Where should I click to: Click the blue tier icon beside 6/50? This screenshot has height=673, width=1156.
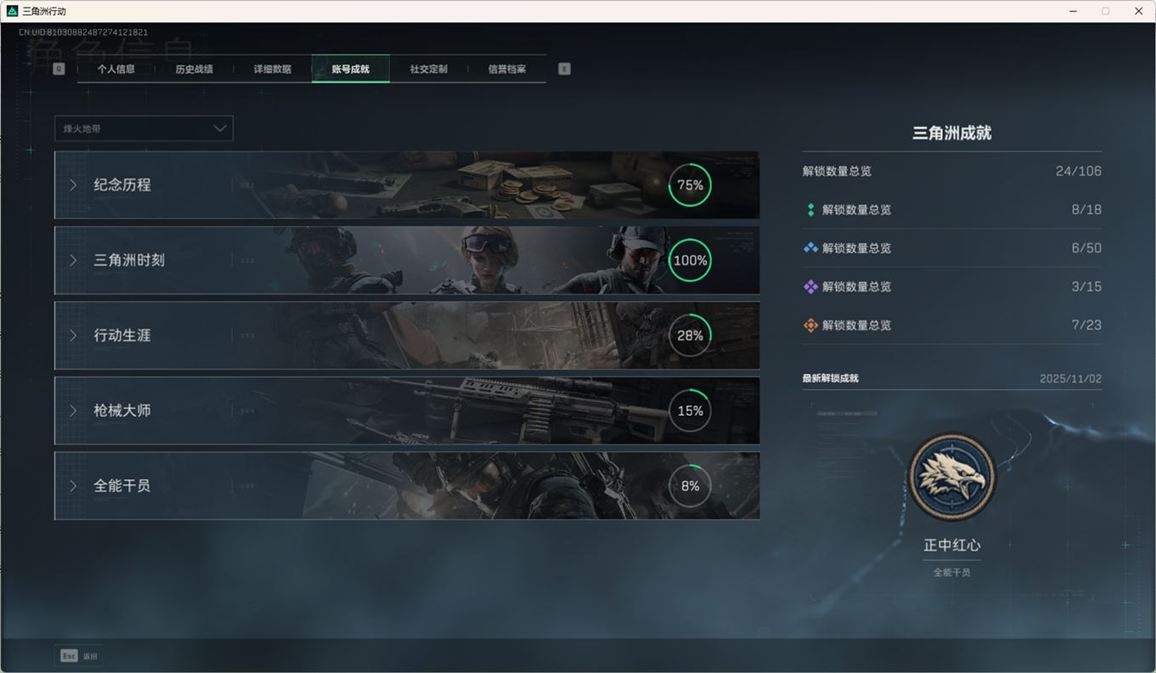(811, 248)
